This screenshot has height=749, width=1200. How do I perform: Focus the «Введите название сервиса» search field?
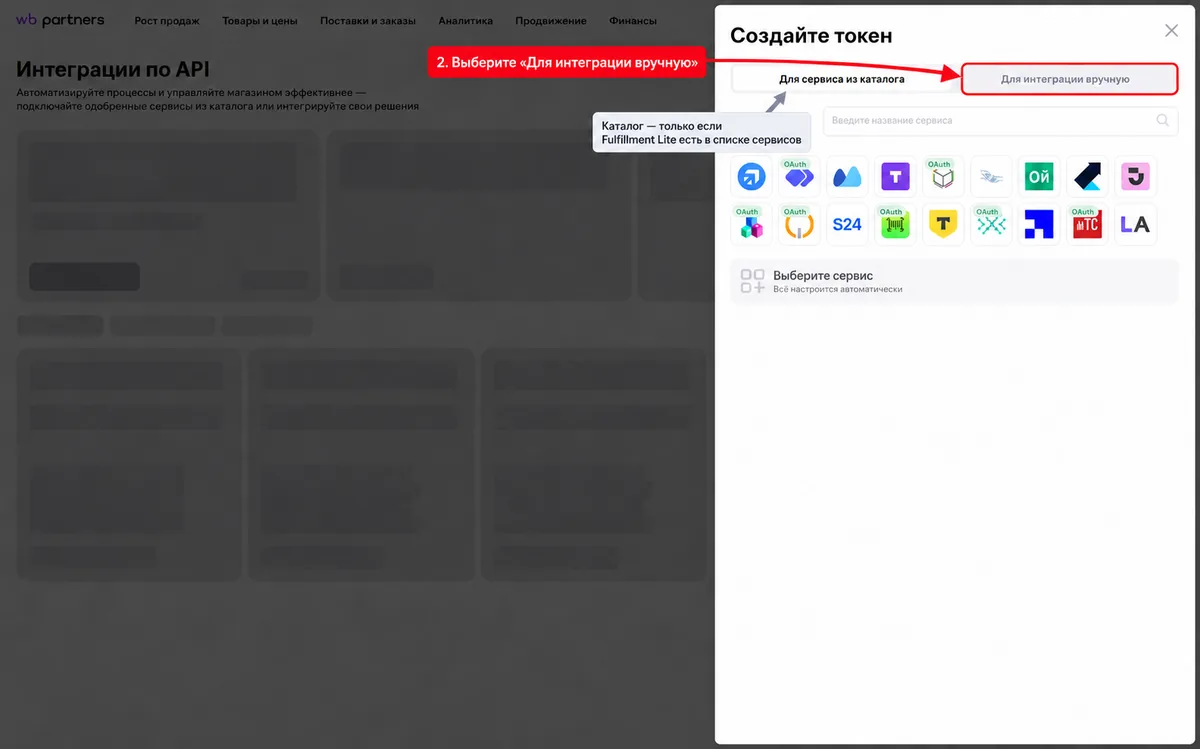[1000, 120]
